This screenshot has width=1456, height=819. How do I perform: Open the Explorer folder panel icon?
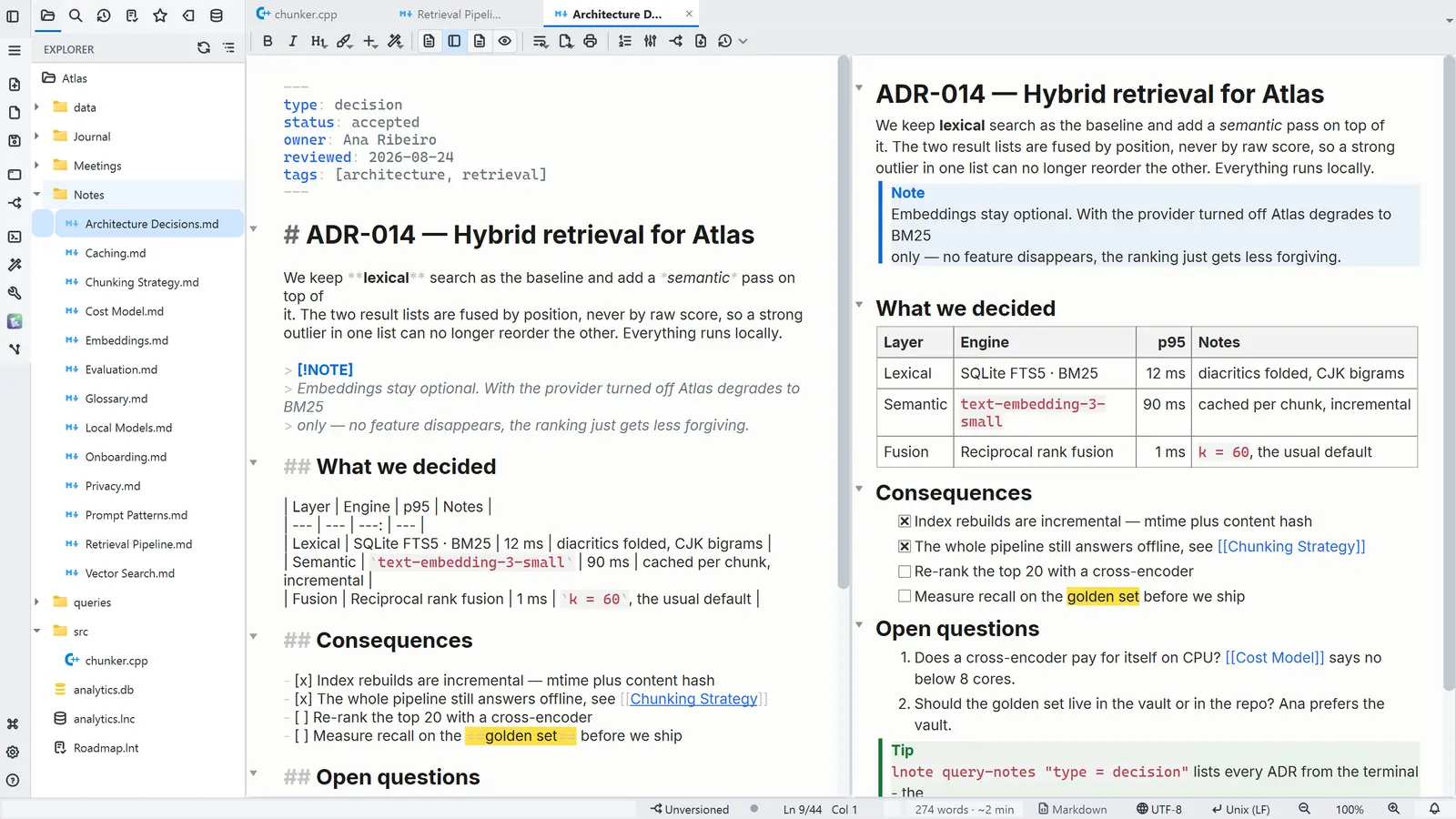tap(47, 15)
